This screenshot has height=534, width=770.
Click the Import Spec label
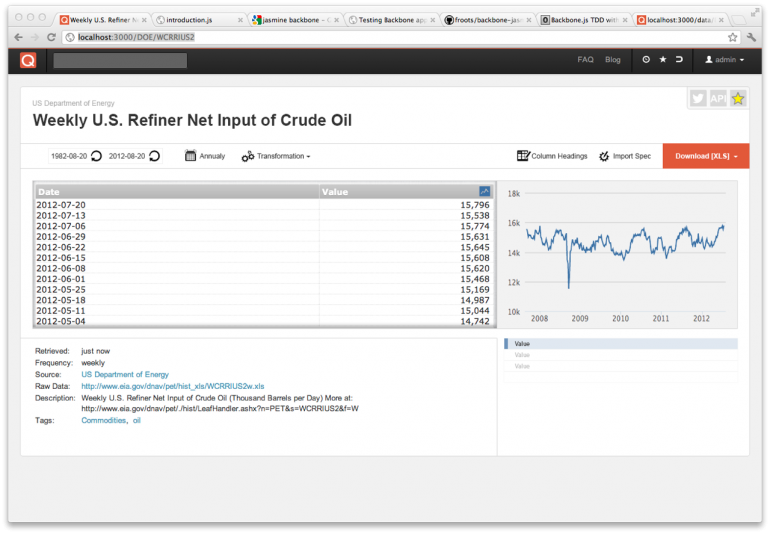[632, 156]
